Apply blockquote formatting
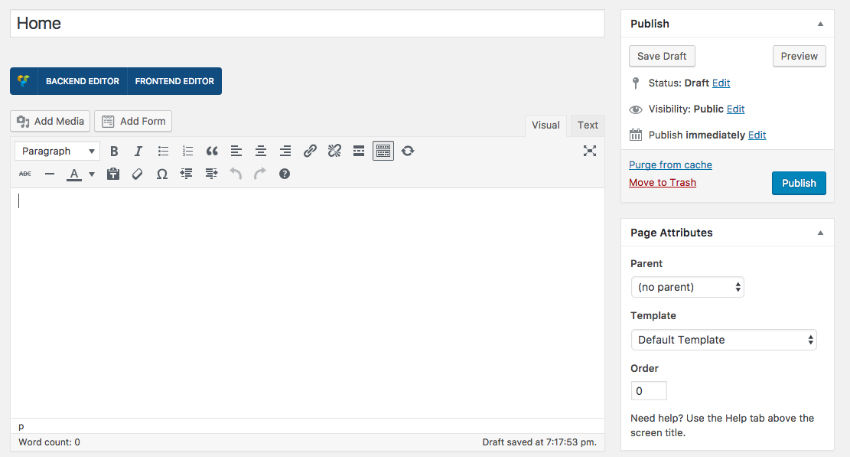Screen dimensions: 850x457 coord(212,151)
